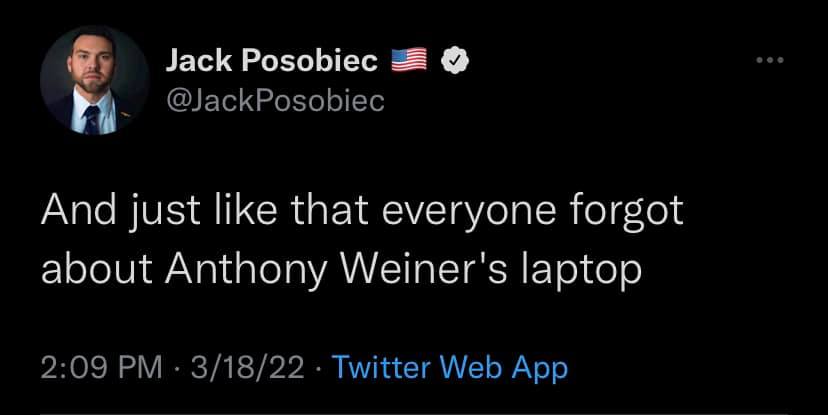
Task: Click the blue verified checkmark badge
Action: (452, 62)
